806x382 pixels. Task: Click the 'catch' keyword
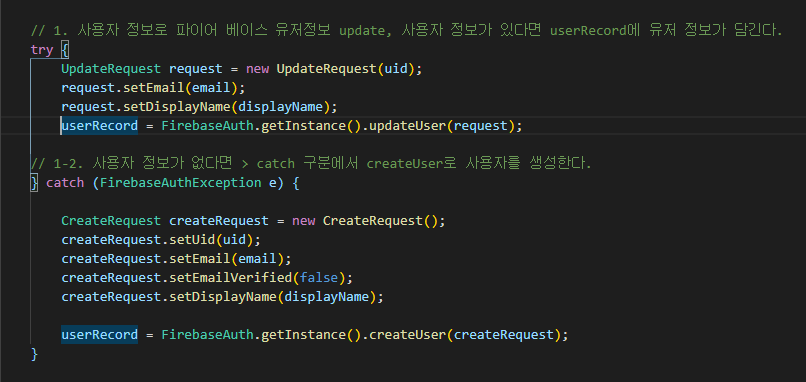(x=65, y=183)
